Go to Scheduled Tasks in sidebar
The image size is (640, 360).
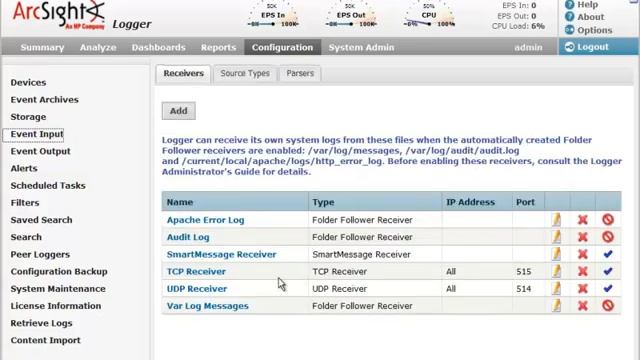48,185
